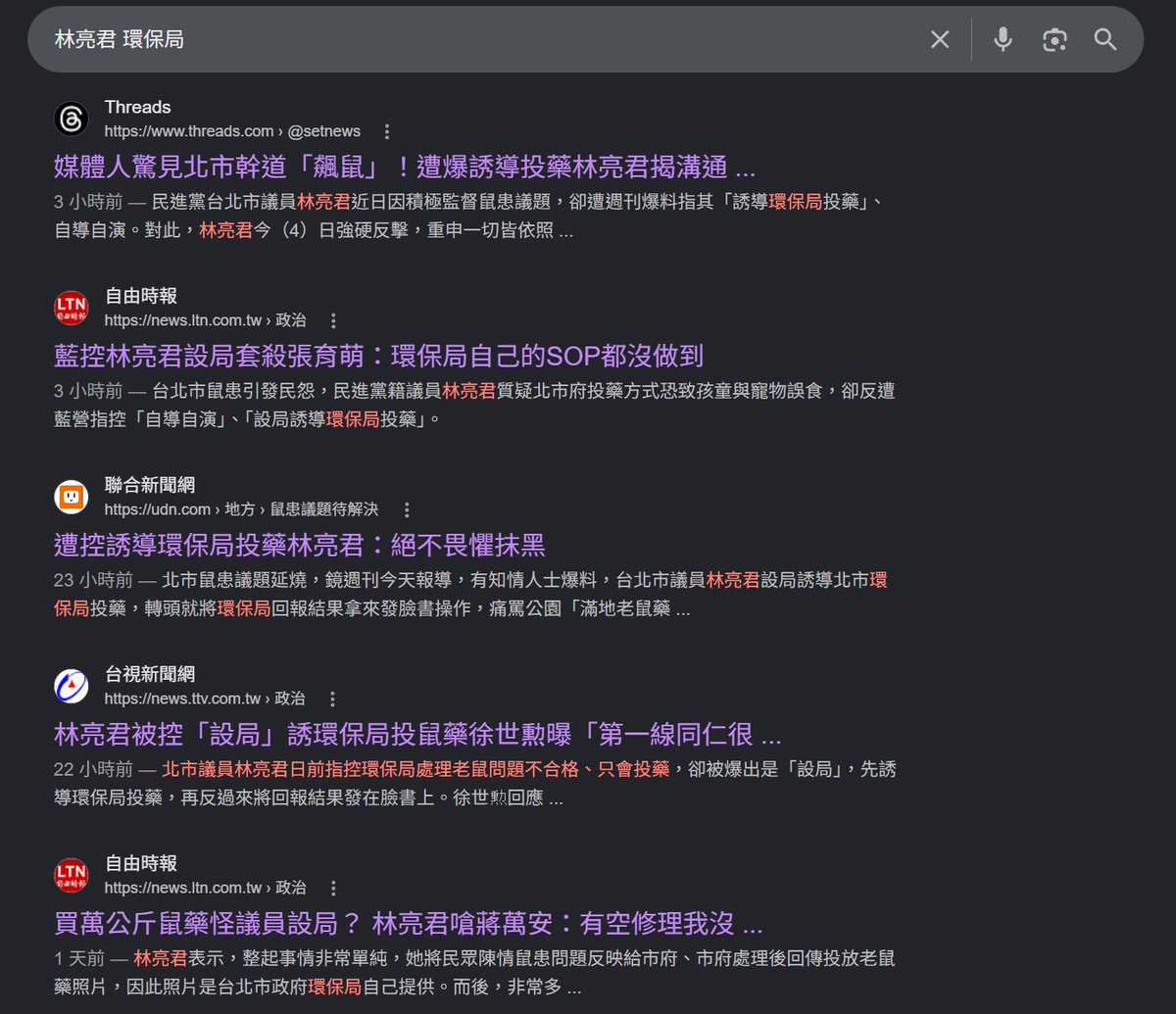Open the headline 林亮君被控「設局」誘環保局投鼠藥
This screenshot has height=1014, width=1176.
click(417, 734)
